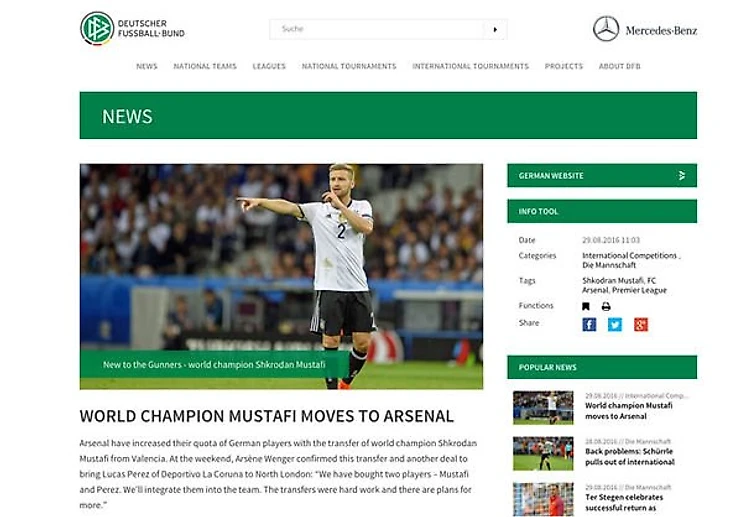The width and height of the screenshot is (730, 517).
Task: Click the Mercedes-Benz sponsor logo
Action: tap(645, 29)
